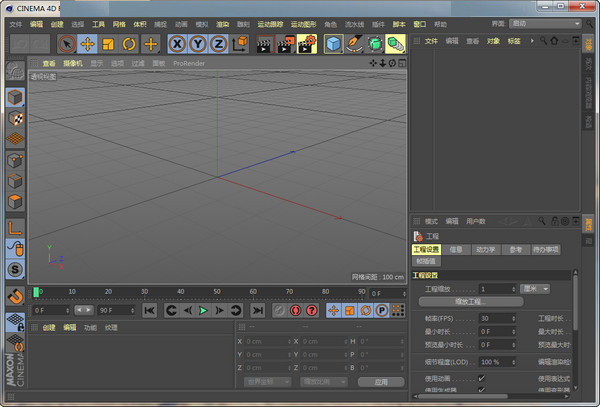The width and height of the screenshot is (600, 407).
Task: Add a Cube primitive object
Action: point(333,44)
